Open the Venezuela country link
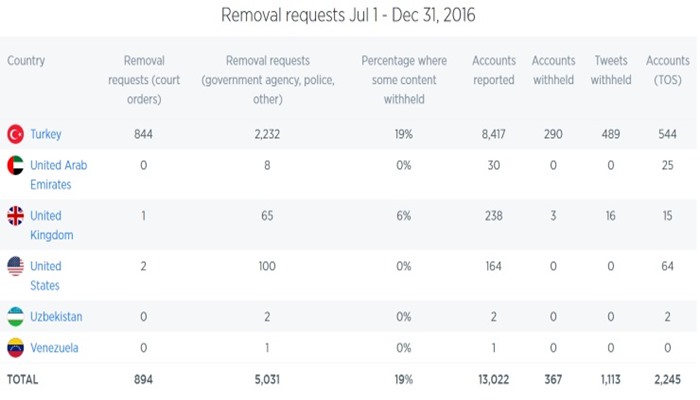700x400 pixels. point(54,348)
